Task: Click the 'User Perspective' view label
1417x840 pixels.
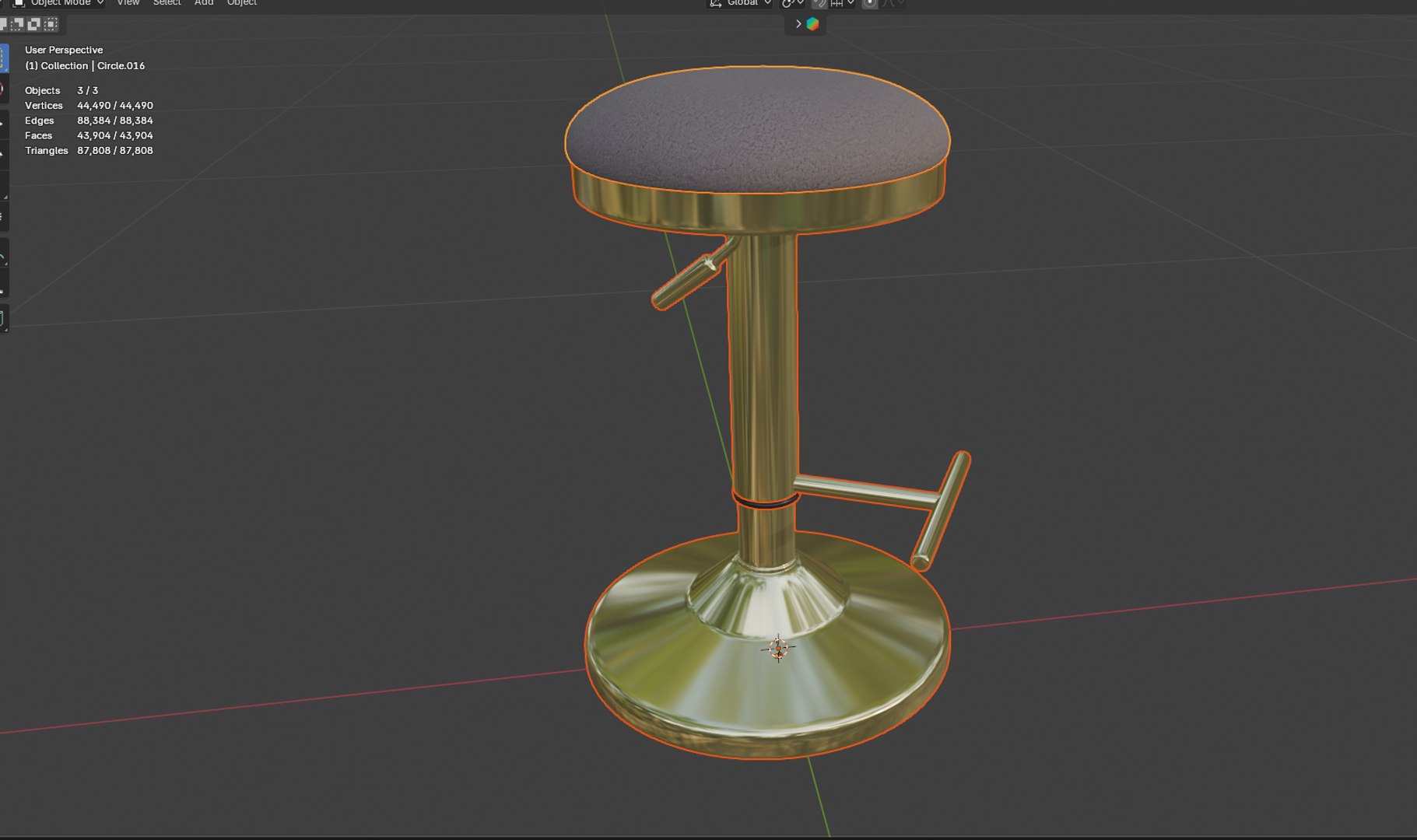Action: [64, 50]
